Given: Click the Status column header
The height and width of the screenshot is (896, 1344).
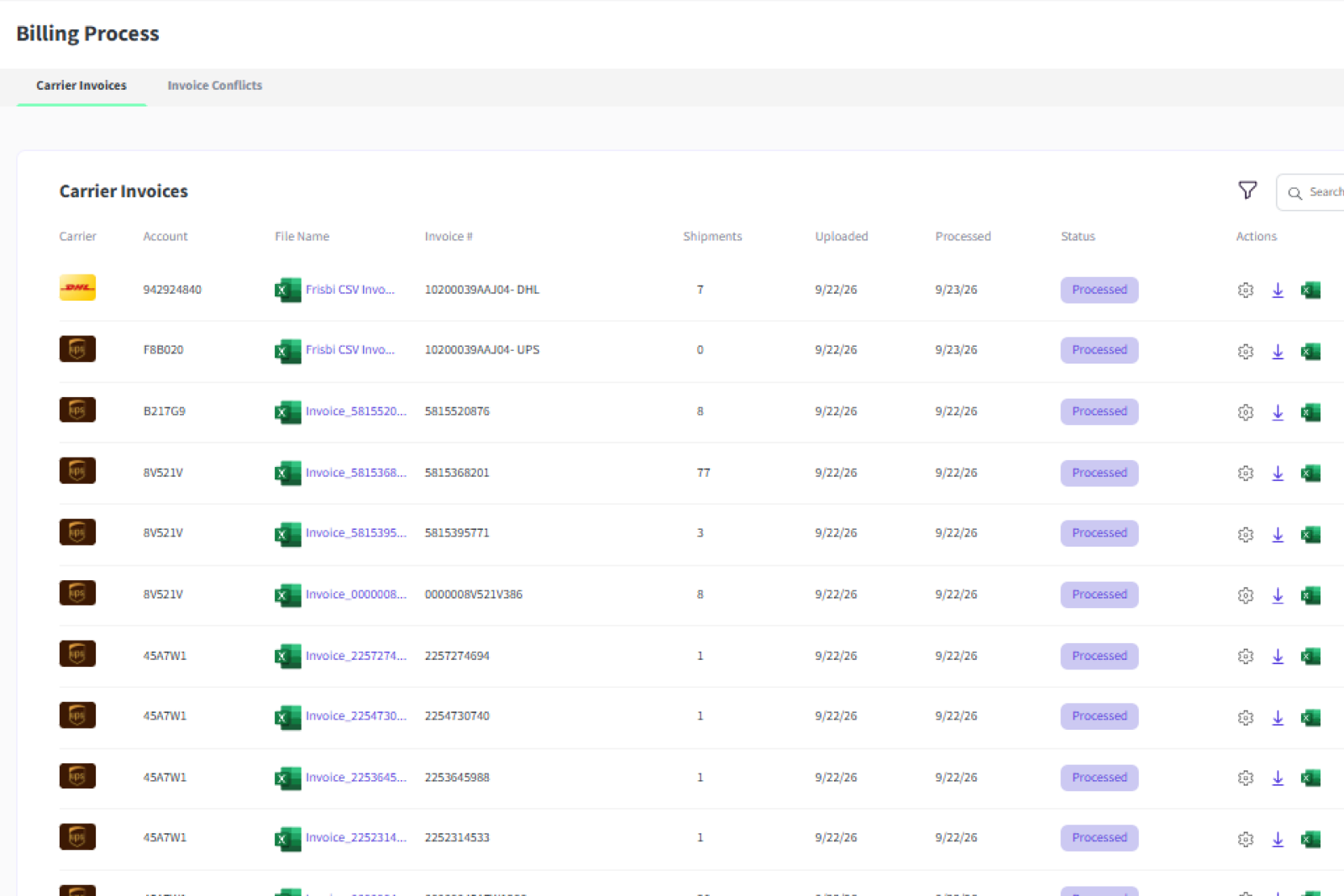Looking at the screenshot, I should point(1078,237).
